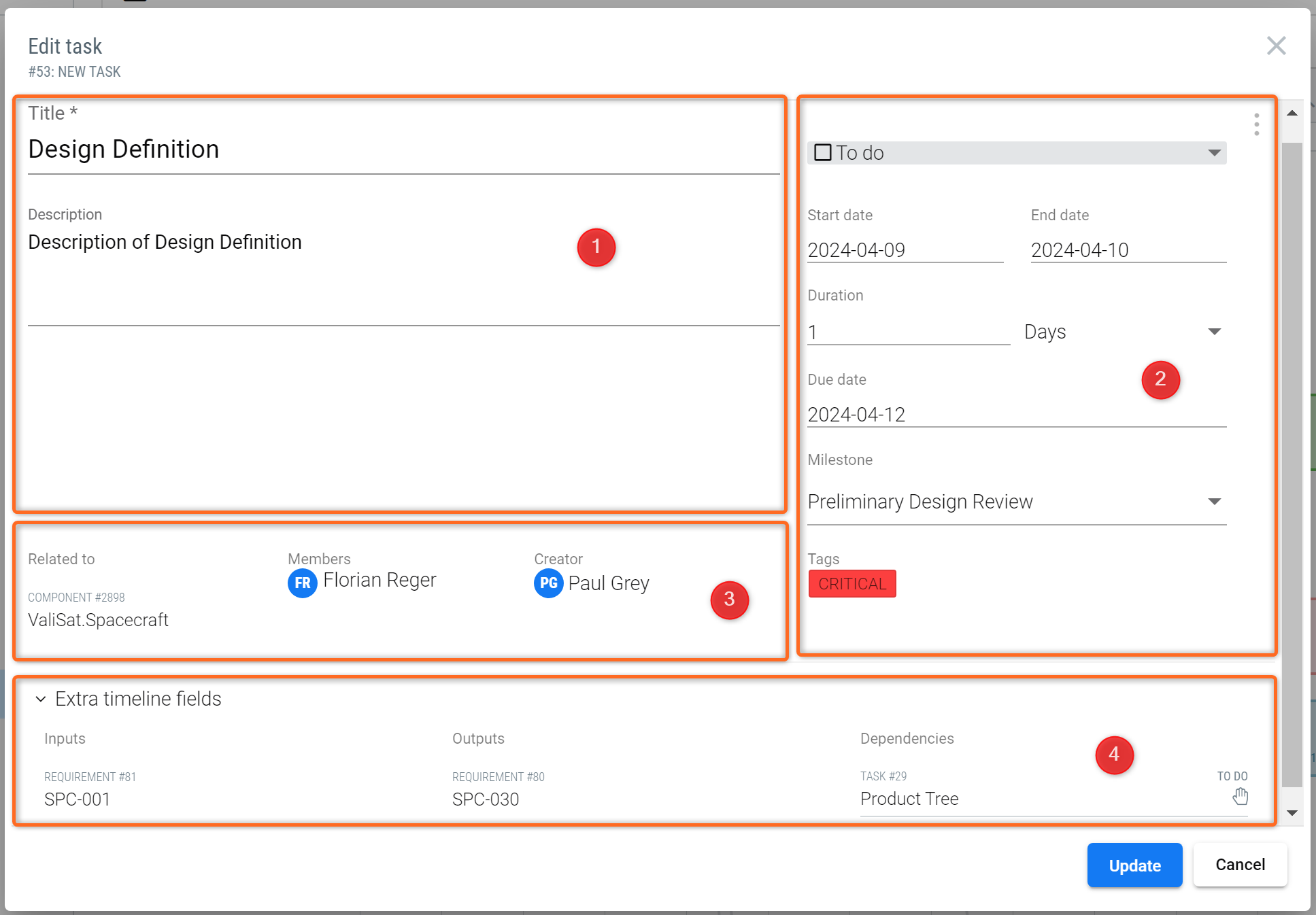This screenshot has height=915, width=1316.
Task: Click the vertical scrollbar thumb
Action: click(x=1292, y=464)
